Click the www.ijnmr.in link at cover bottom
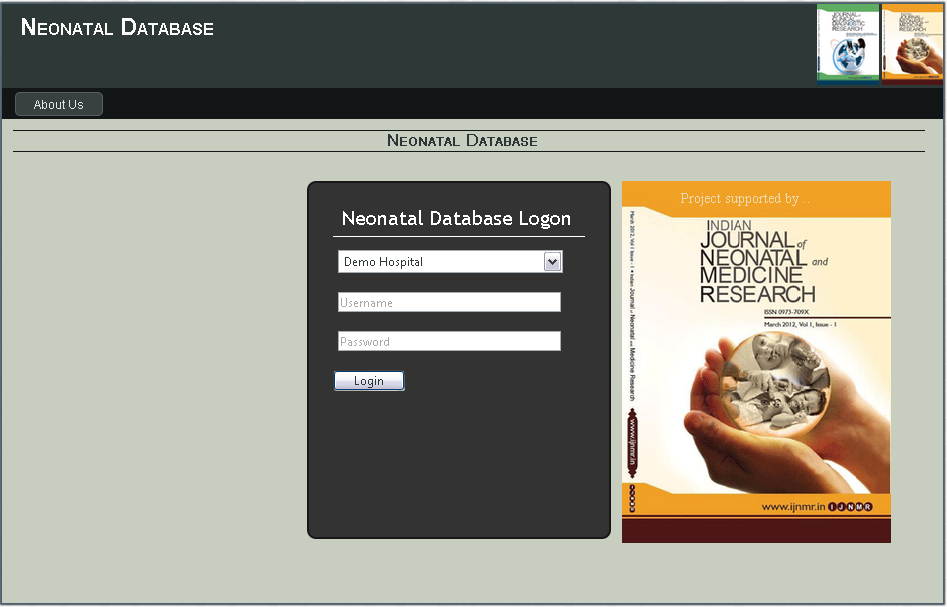 click(x=793, y=507)
